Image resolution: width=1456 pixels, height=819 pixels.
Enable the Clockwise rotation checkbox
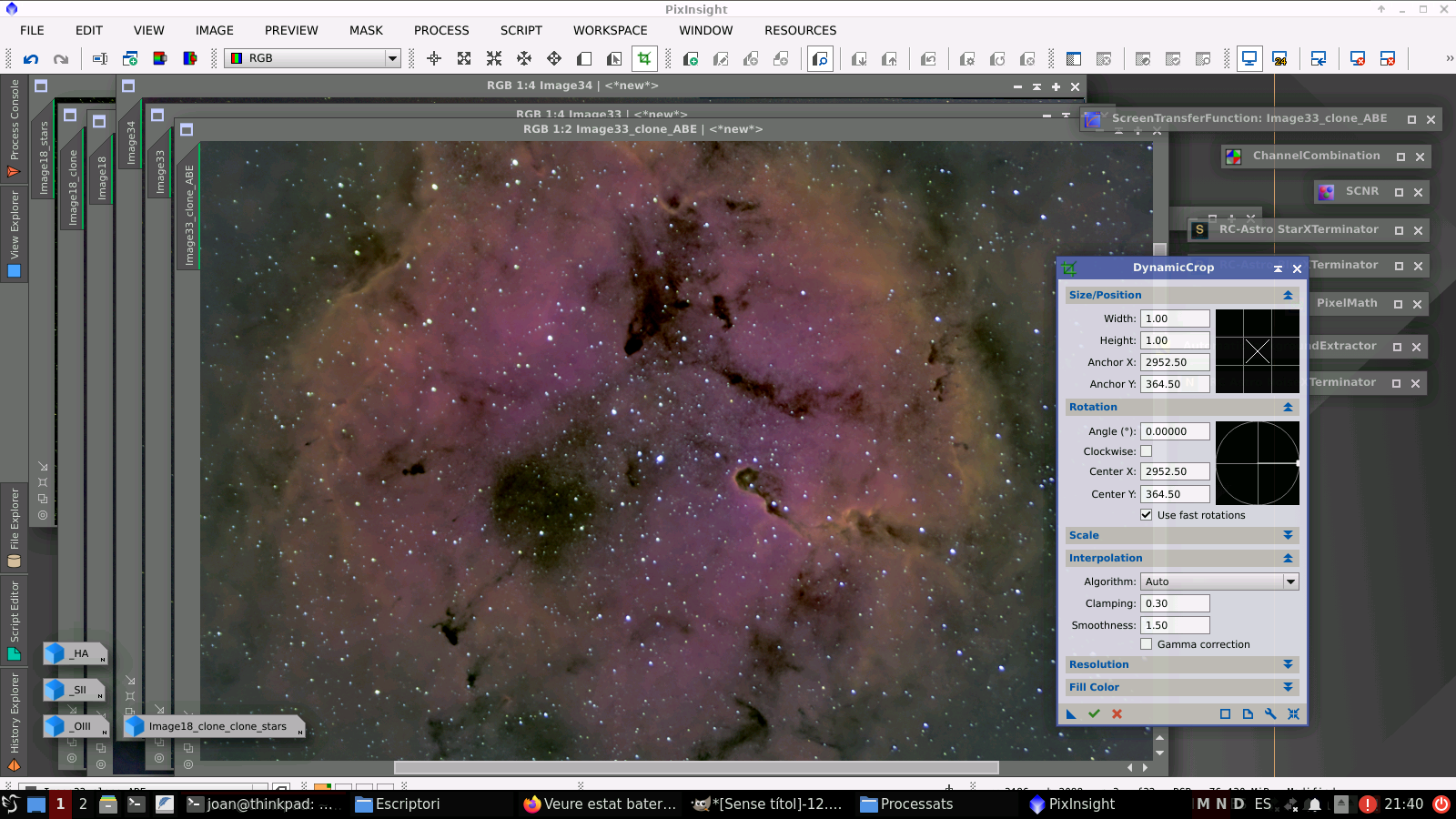point(1147,451)
